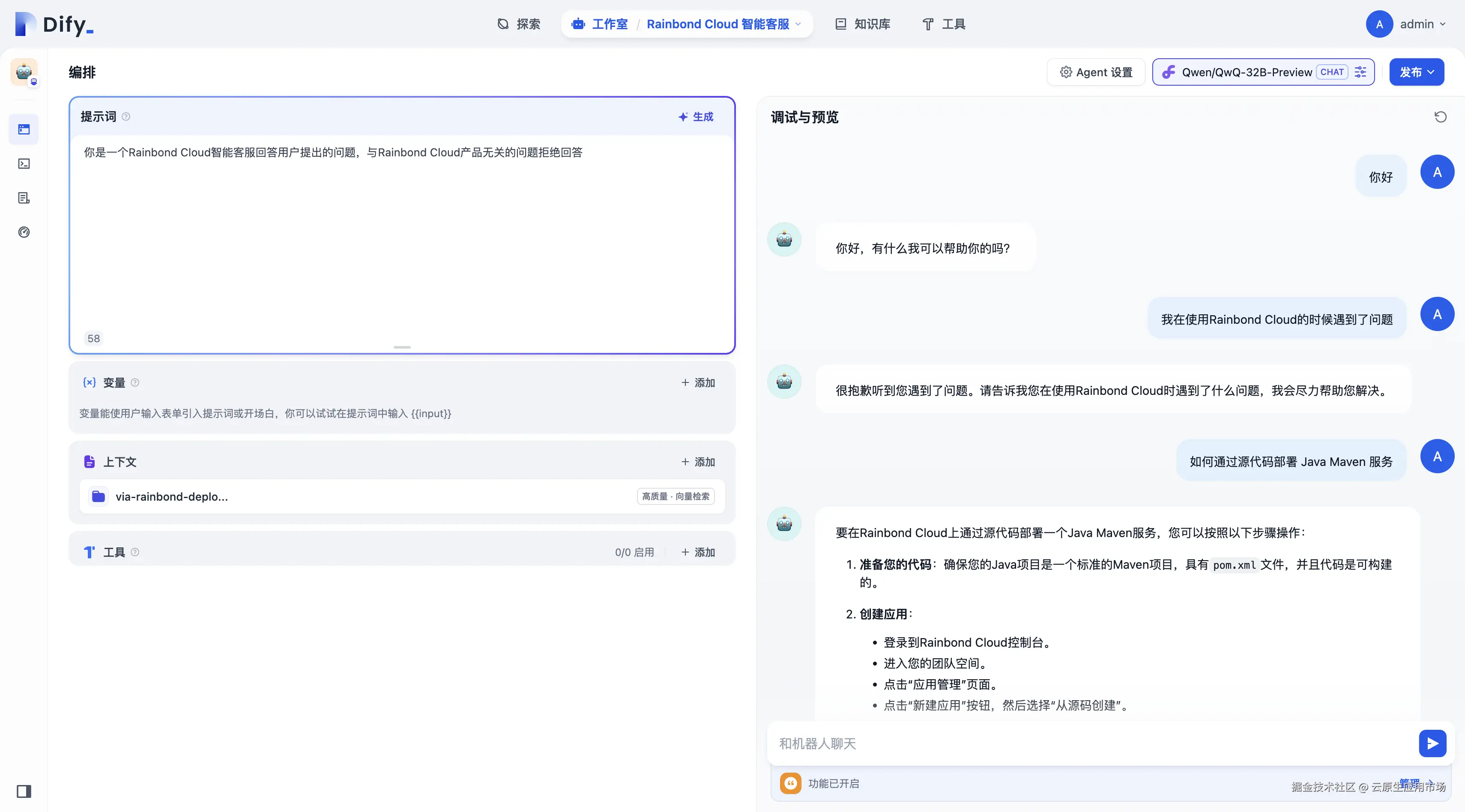
Task: Click the reset conversation refresh icon
Action: [x=1440, y=117]
